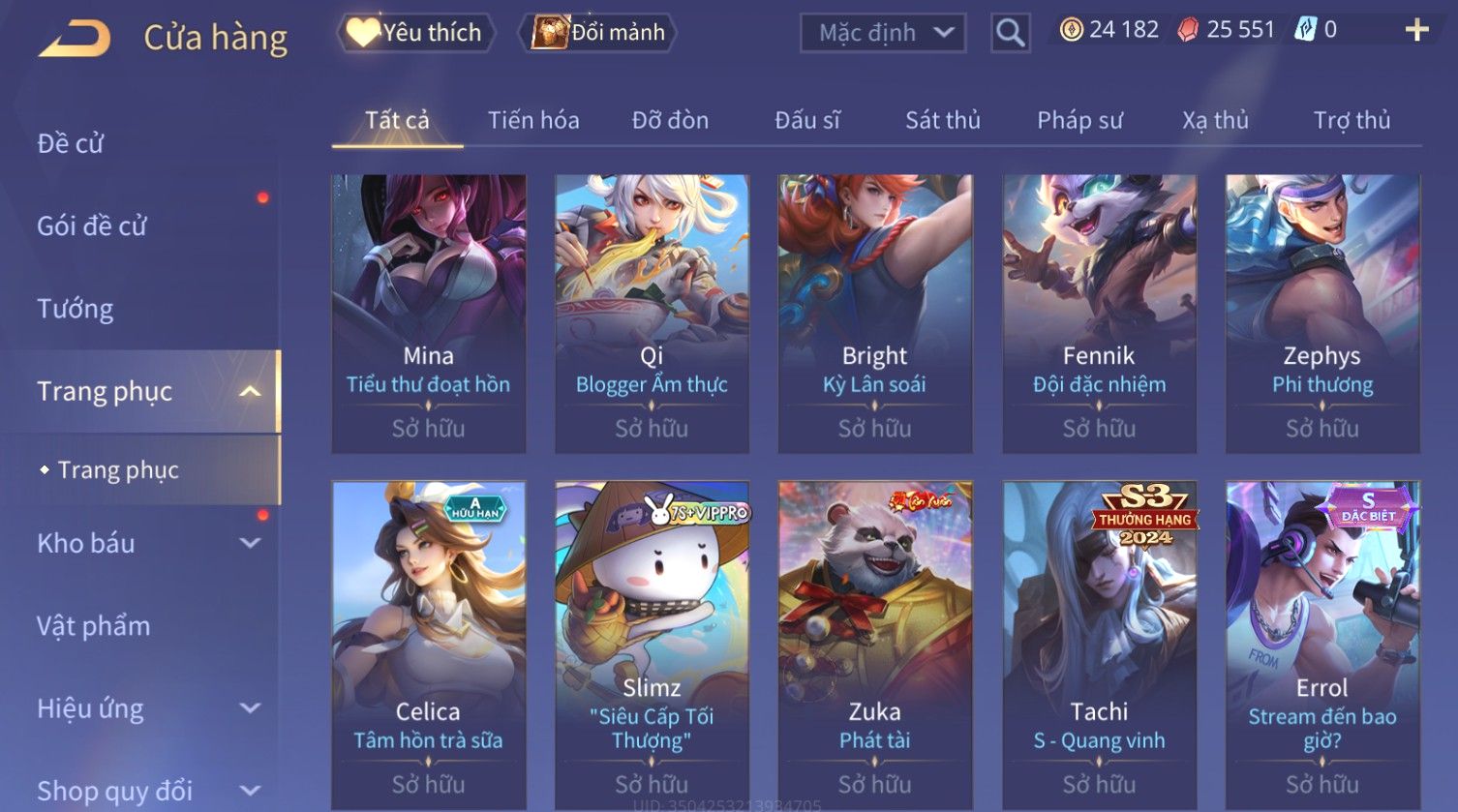Screen dimensions: 1458x812
Task: Open Yêu thích heart favorites
Action: 415,33
